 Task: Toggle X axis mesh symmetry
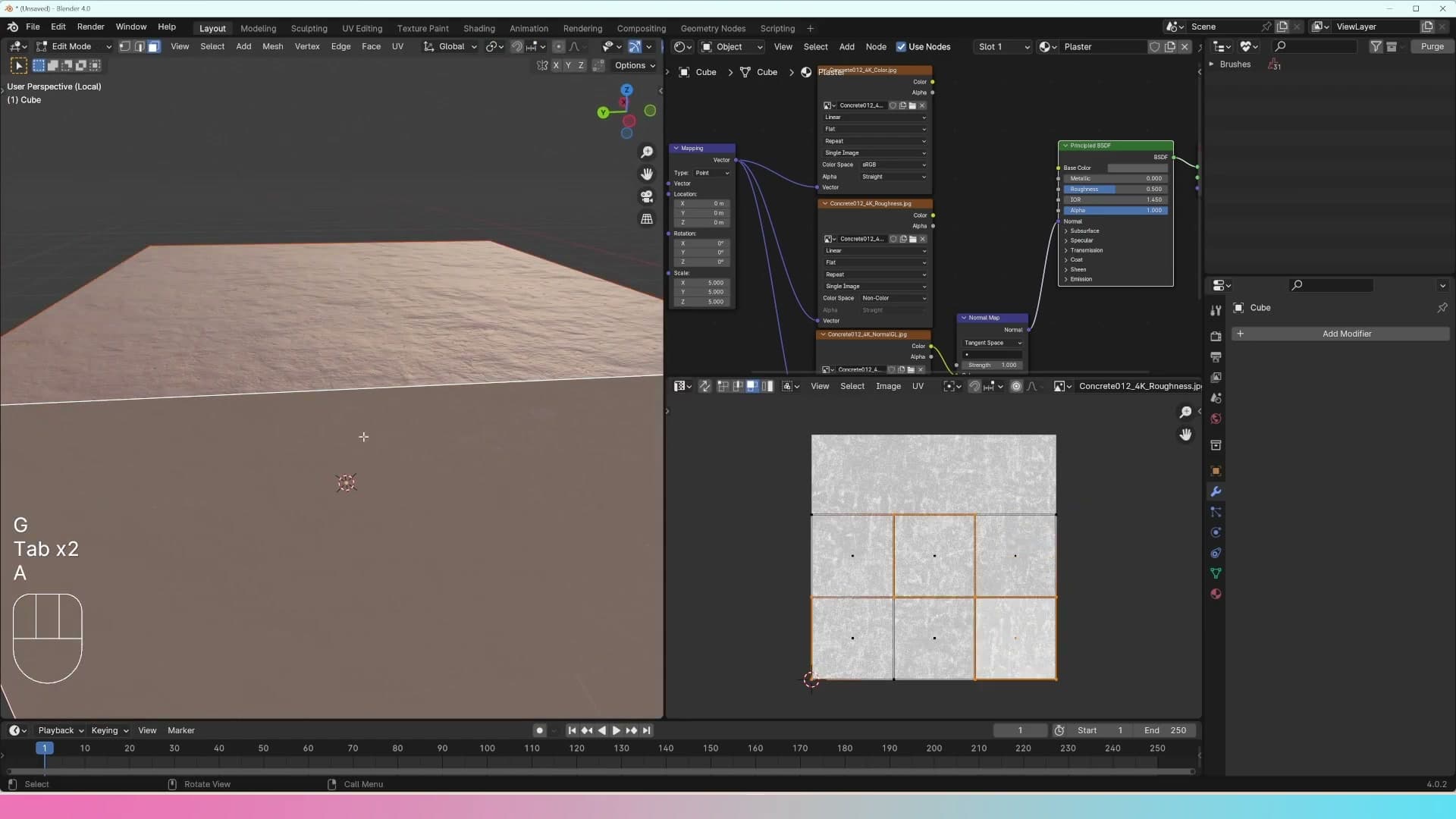(x=556, y=66)
